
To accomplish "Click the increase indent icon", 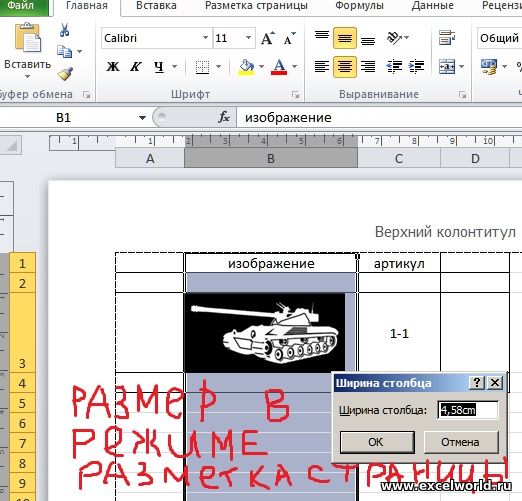I will 417,66.
